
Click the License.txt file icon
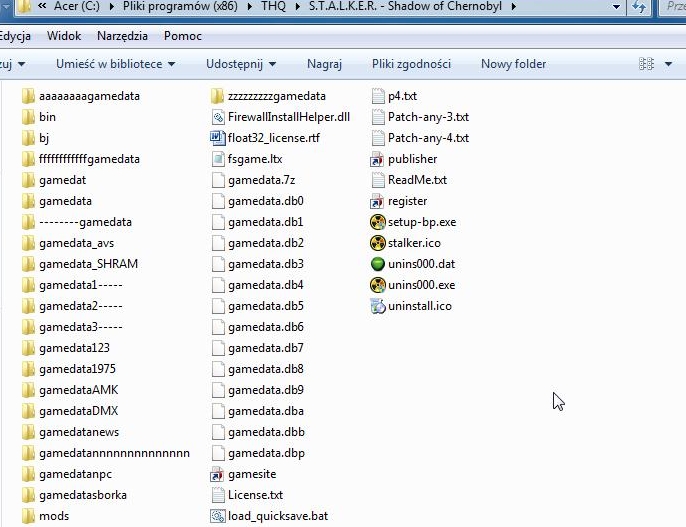[x=218, y=495]
